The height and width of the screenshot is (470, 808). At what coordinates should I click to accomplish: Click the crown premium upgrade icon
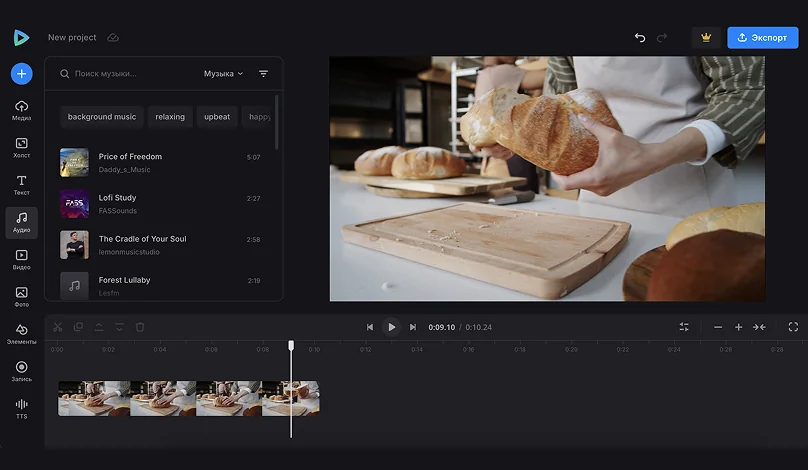click(706, 38)
